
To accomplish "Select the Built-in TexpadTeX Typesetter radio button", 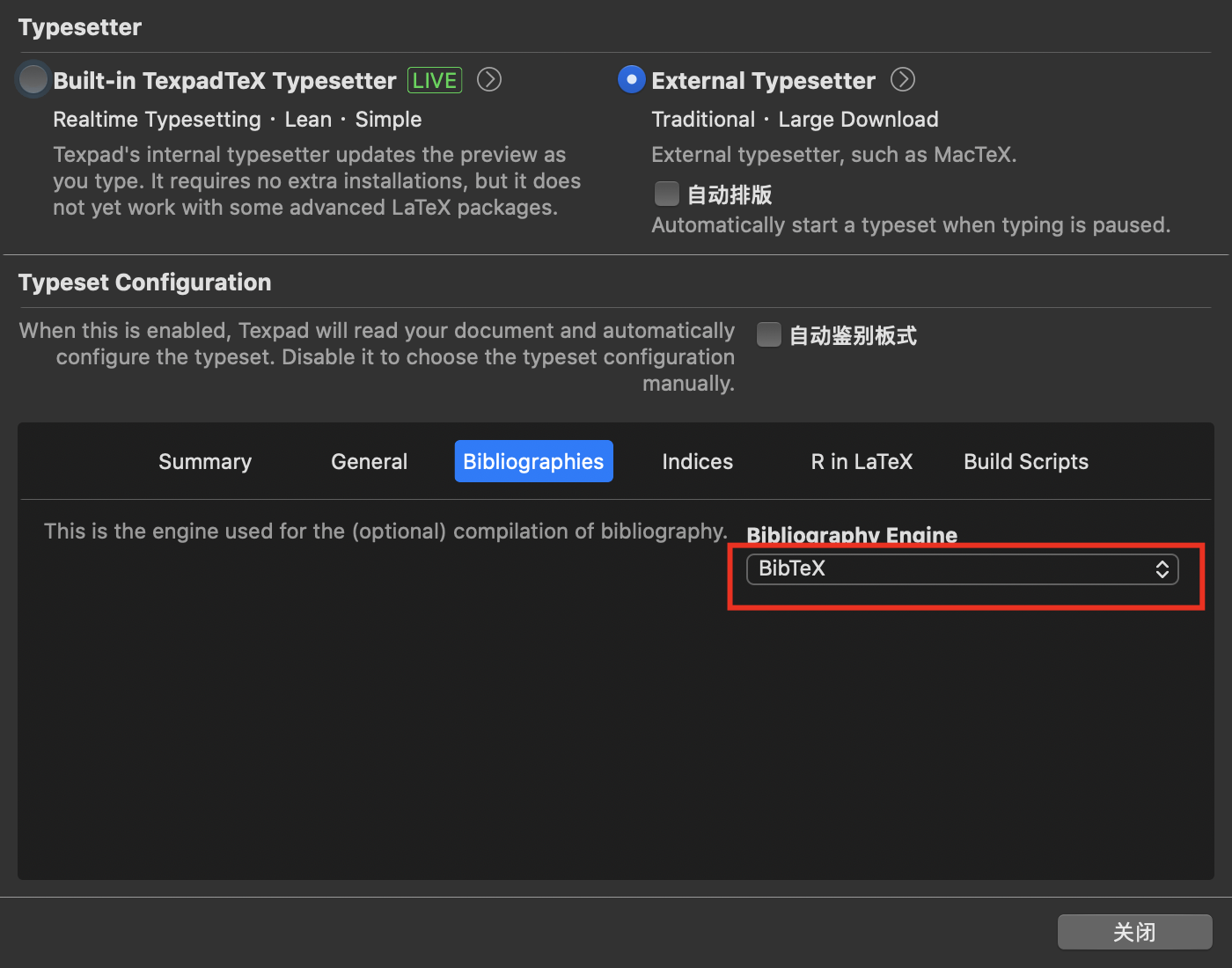I will (33, 80).
